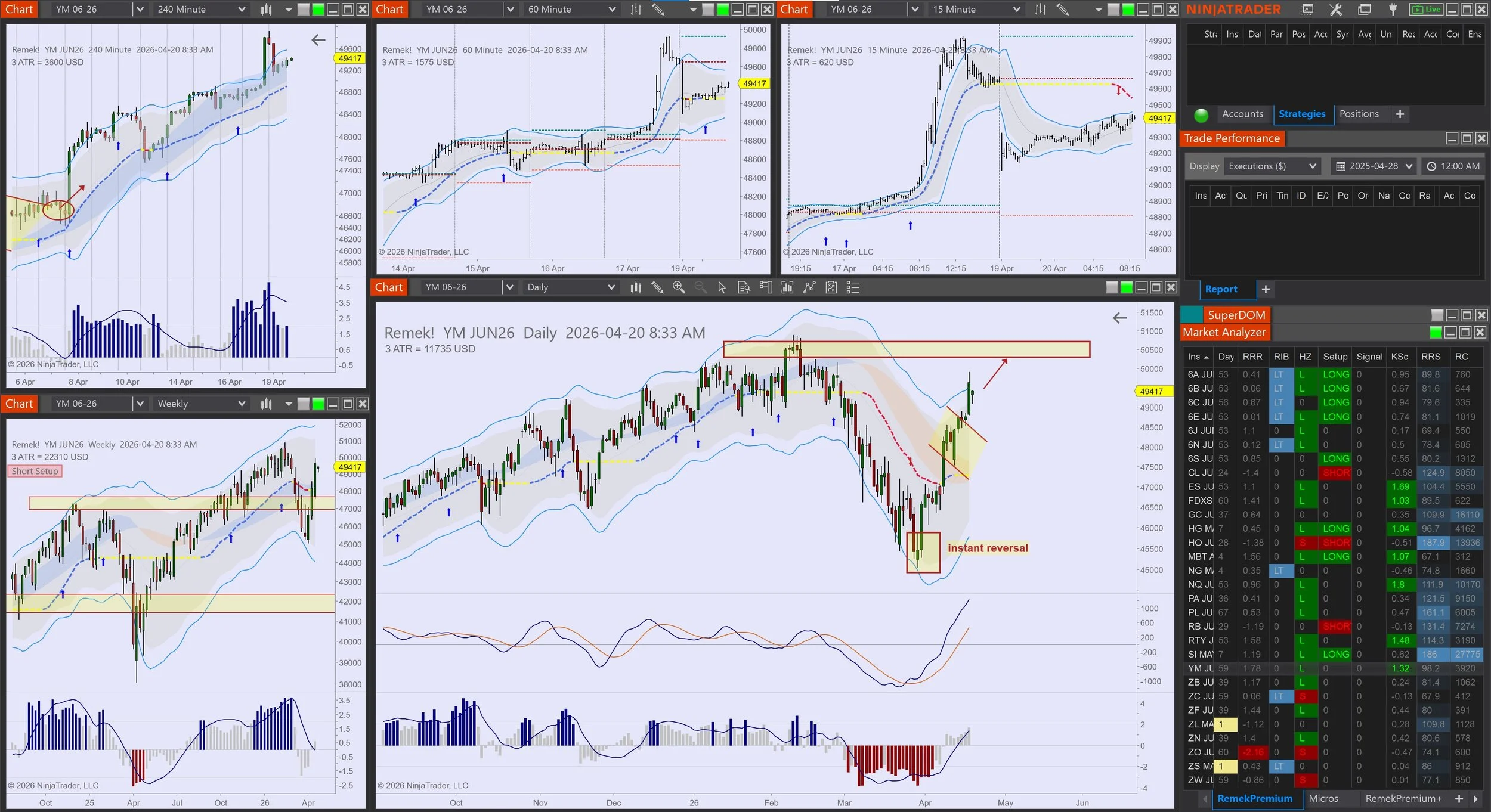The image size is (1491, 812).
Task: Toggle gray interval link on 60 Minute chart
Action: [708, 9]
